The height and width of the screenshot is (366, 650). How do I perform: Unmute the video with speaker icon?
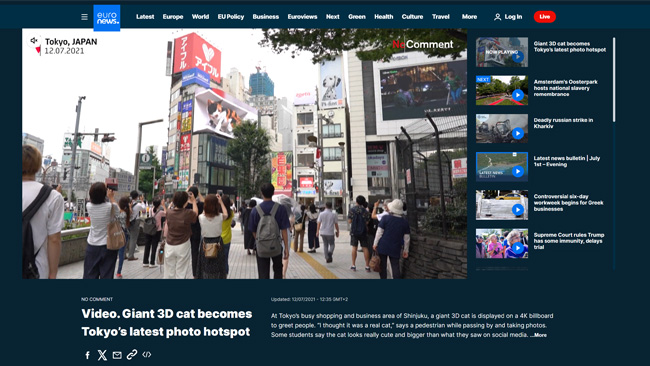click(34, 40)
